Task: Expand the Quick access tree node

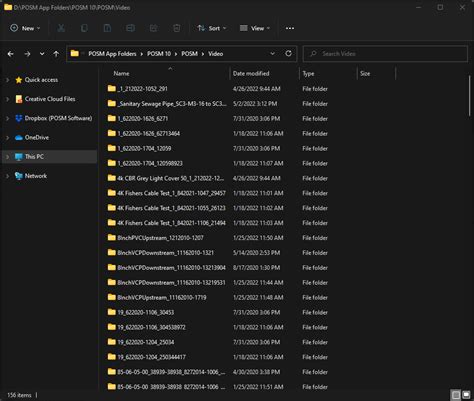Action: (x=7, y=80)
